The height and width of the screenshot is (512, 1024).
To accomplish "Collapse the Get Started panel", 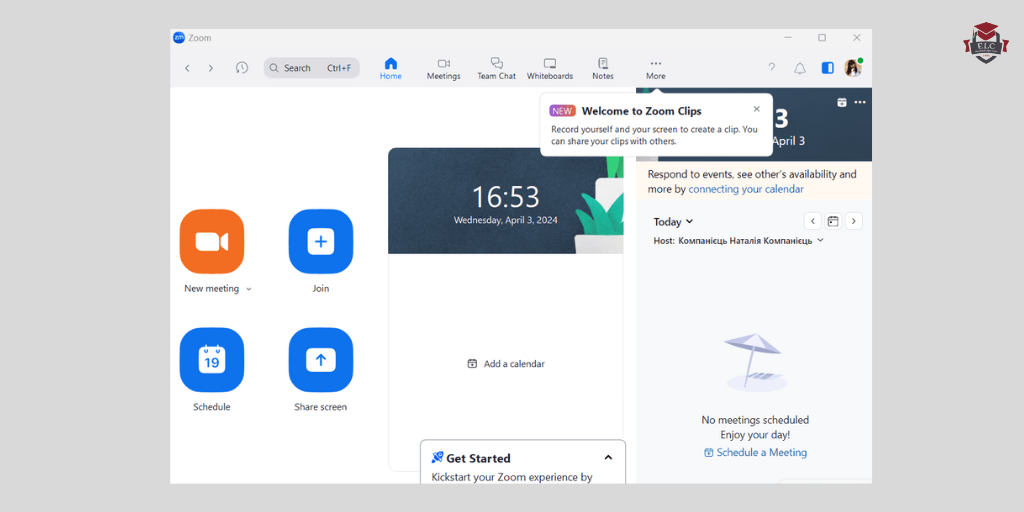I will pos(608,458).
